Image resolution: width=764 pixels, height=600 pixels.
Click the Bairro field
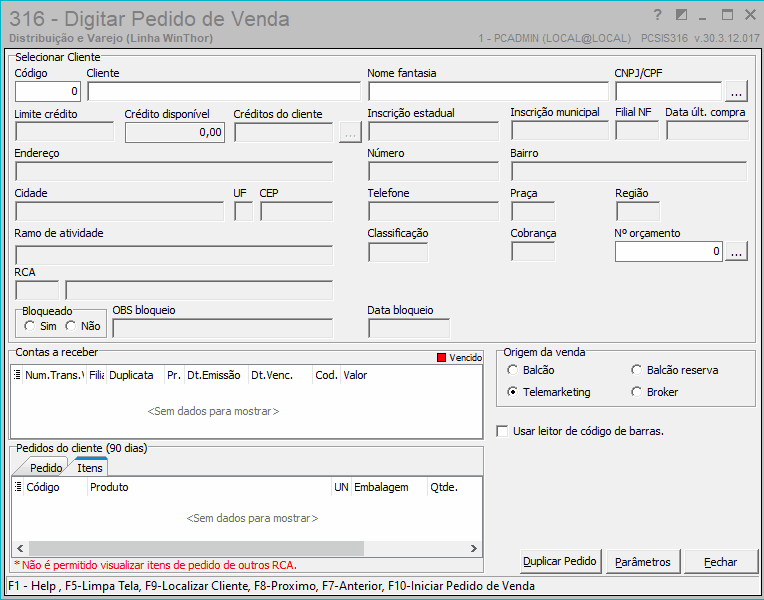(x=629, y=172)
